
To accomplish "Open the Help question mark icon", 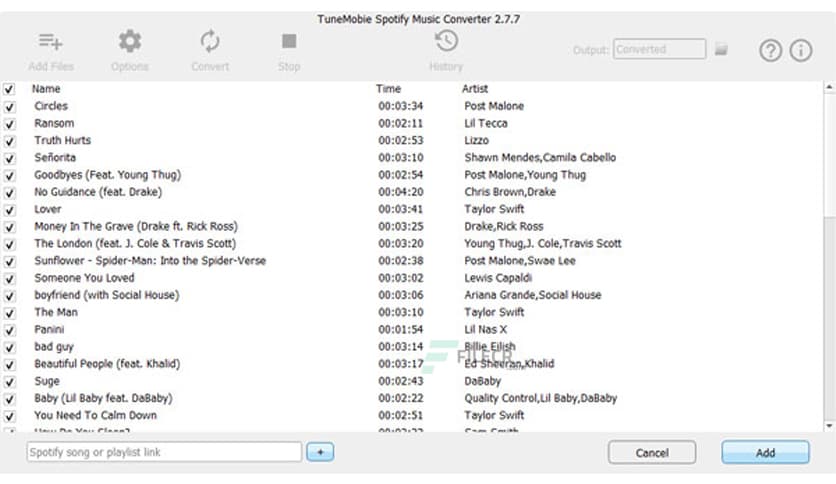I will [770, 51].
